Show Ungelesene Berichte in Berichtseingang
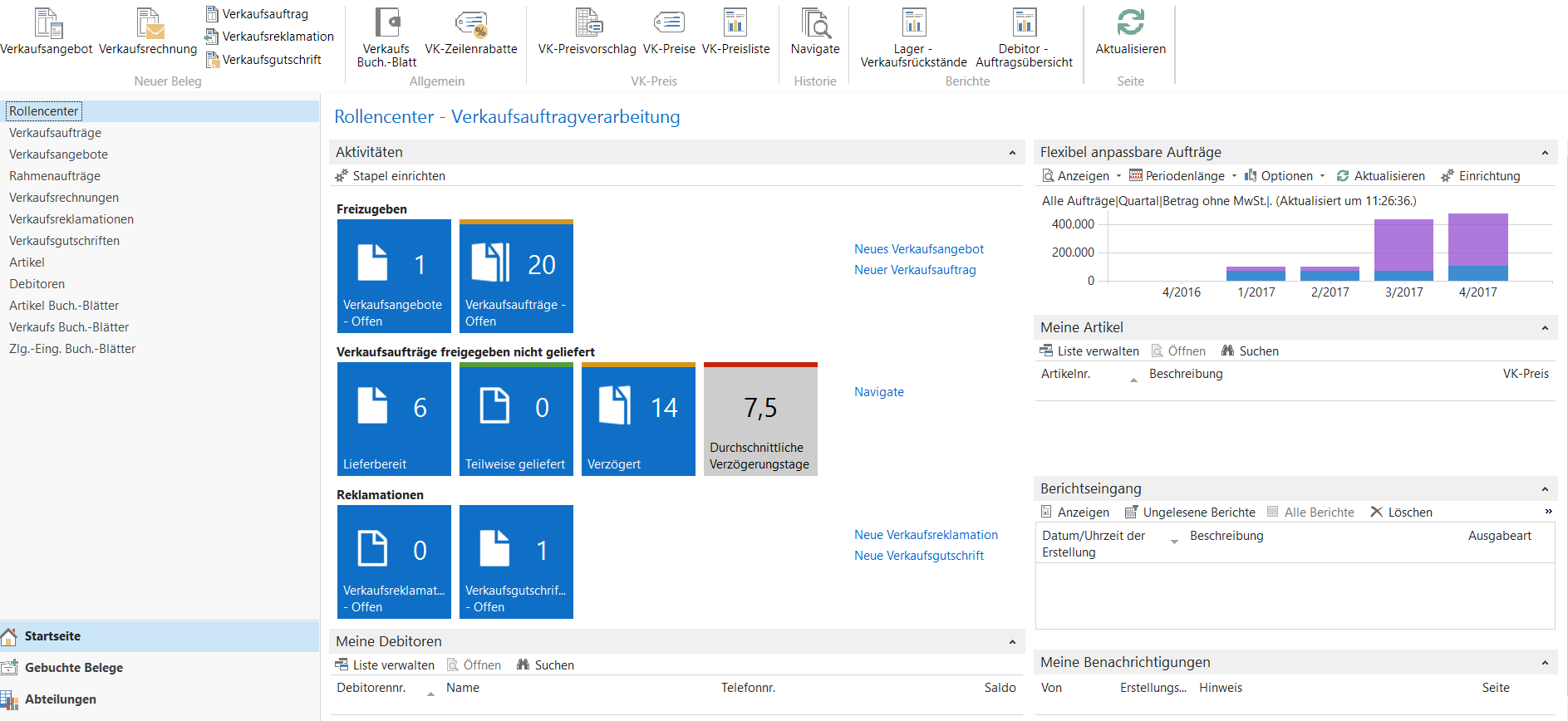Viewport: 1568px width, 721px height. click(1190, 513)
